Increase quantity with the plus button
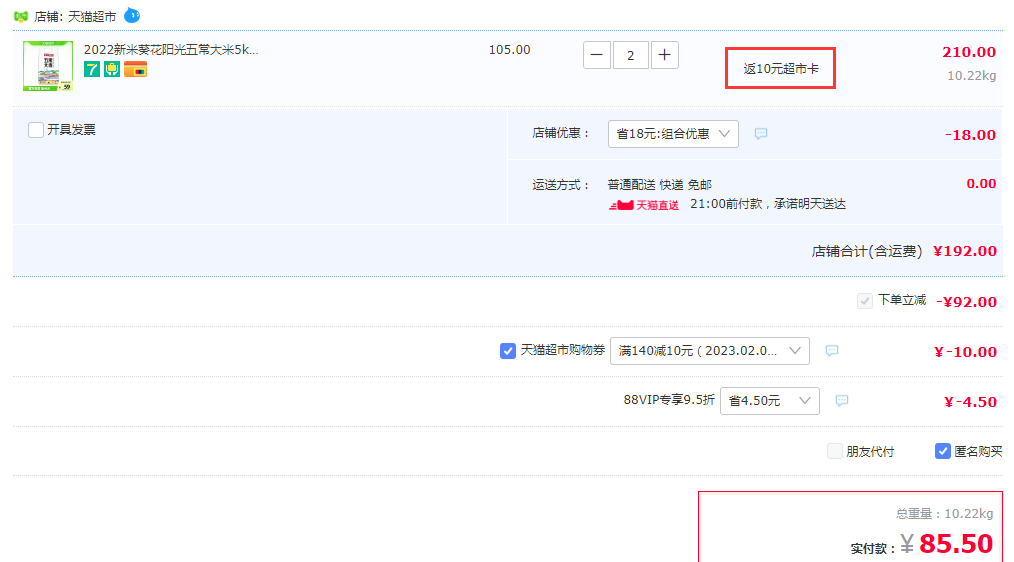The width and height of the screenshot is (1014, 562). 664,55
